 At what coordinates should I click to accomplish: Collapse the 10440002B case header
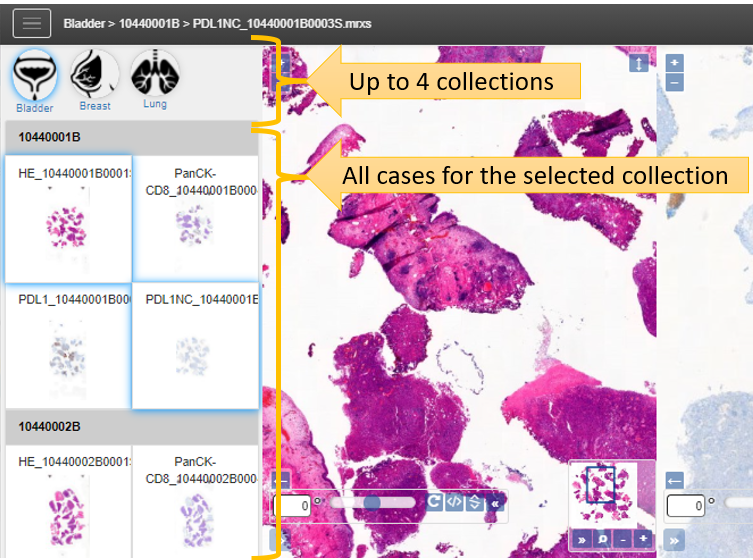pos(131,426)
